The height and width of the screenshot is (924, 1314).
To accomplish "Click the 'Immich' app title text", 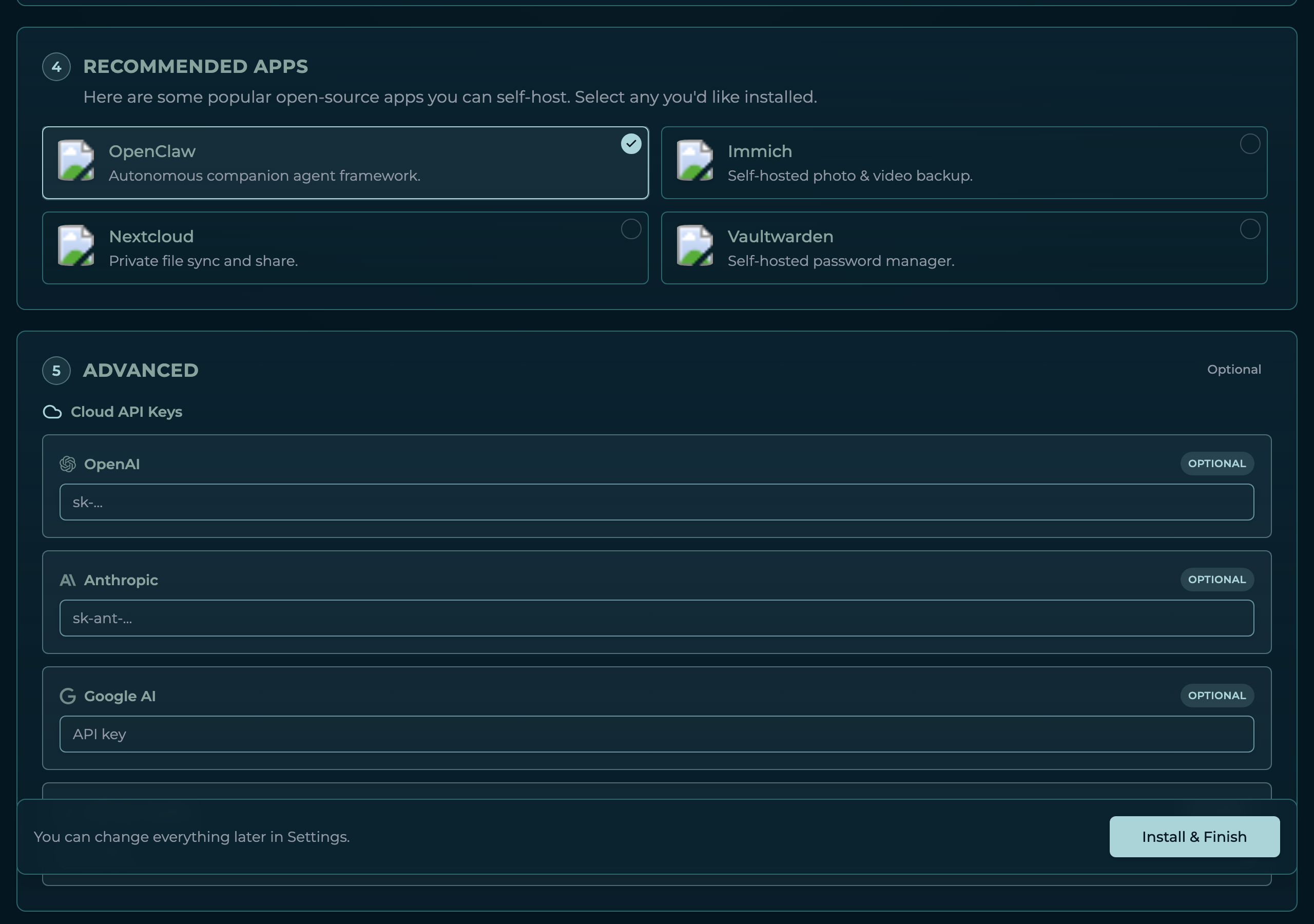I will [760, 151].
